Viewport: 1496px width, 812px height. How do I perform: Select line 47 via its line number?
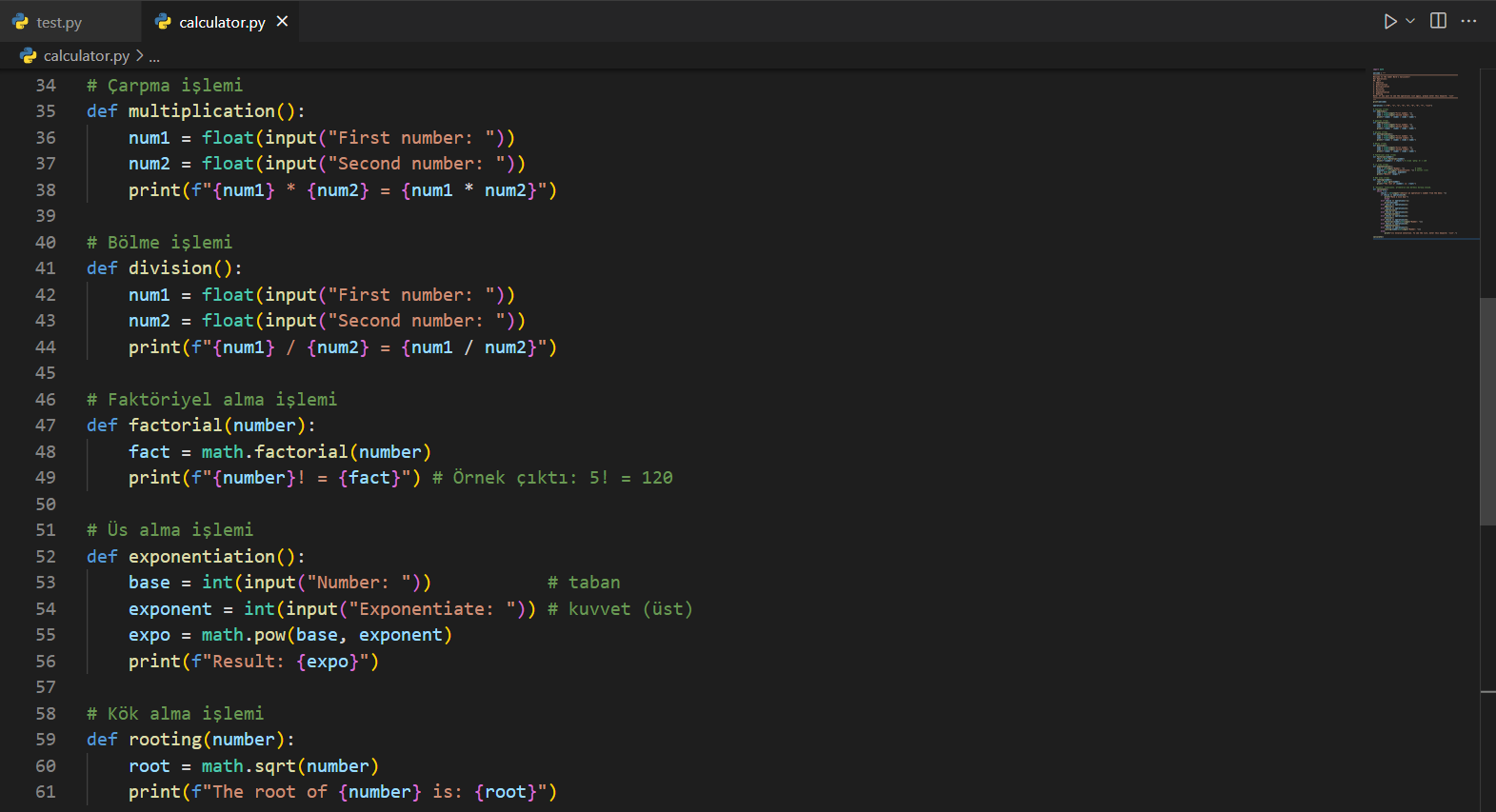[46, 426]
